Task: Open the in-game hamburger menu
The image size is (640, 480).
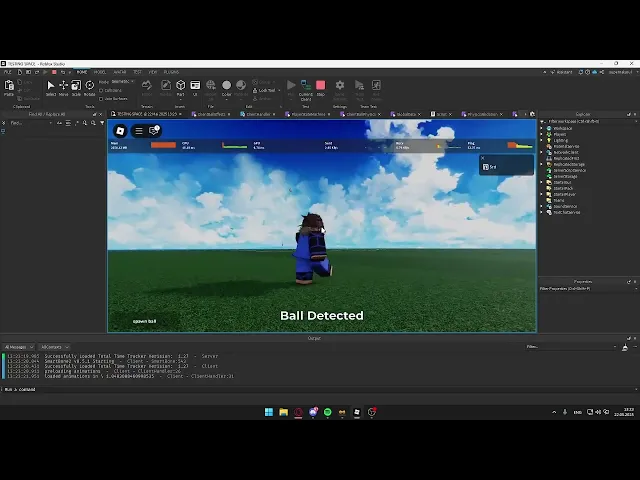Action: point(139,131)
